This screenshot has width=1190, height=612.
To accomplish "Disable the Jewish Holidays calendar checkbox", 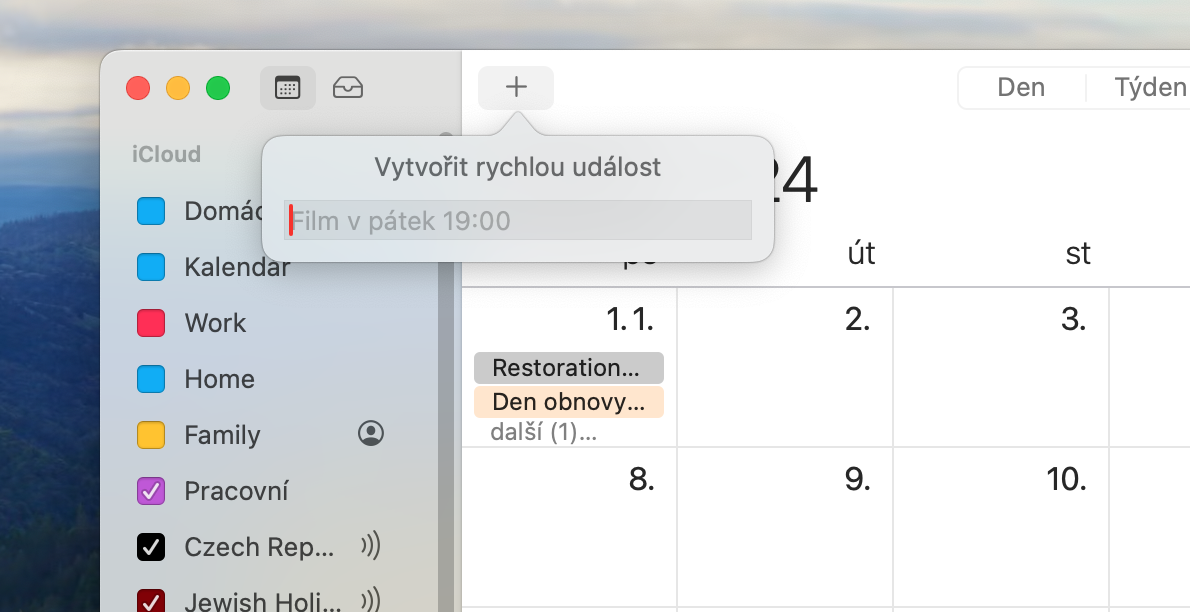I will pos(151,601).
